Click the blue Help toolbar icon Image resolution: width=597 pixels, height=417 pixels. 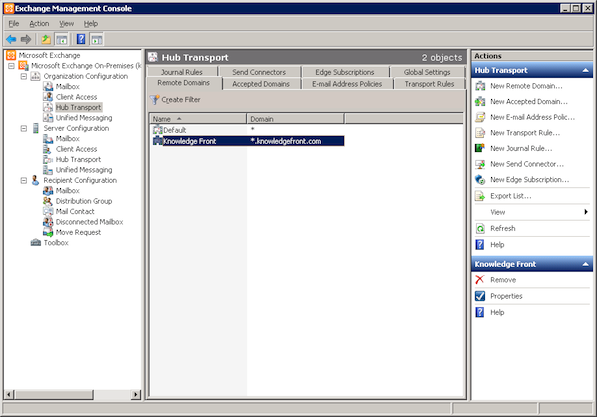[x=81, y=39]
